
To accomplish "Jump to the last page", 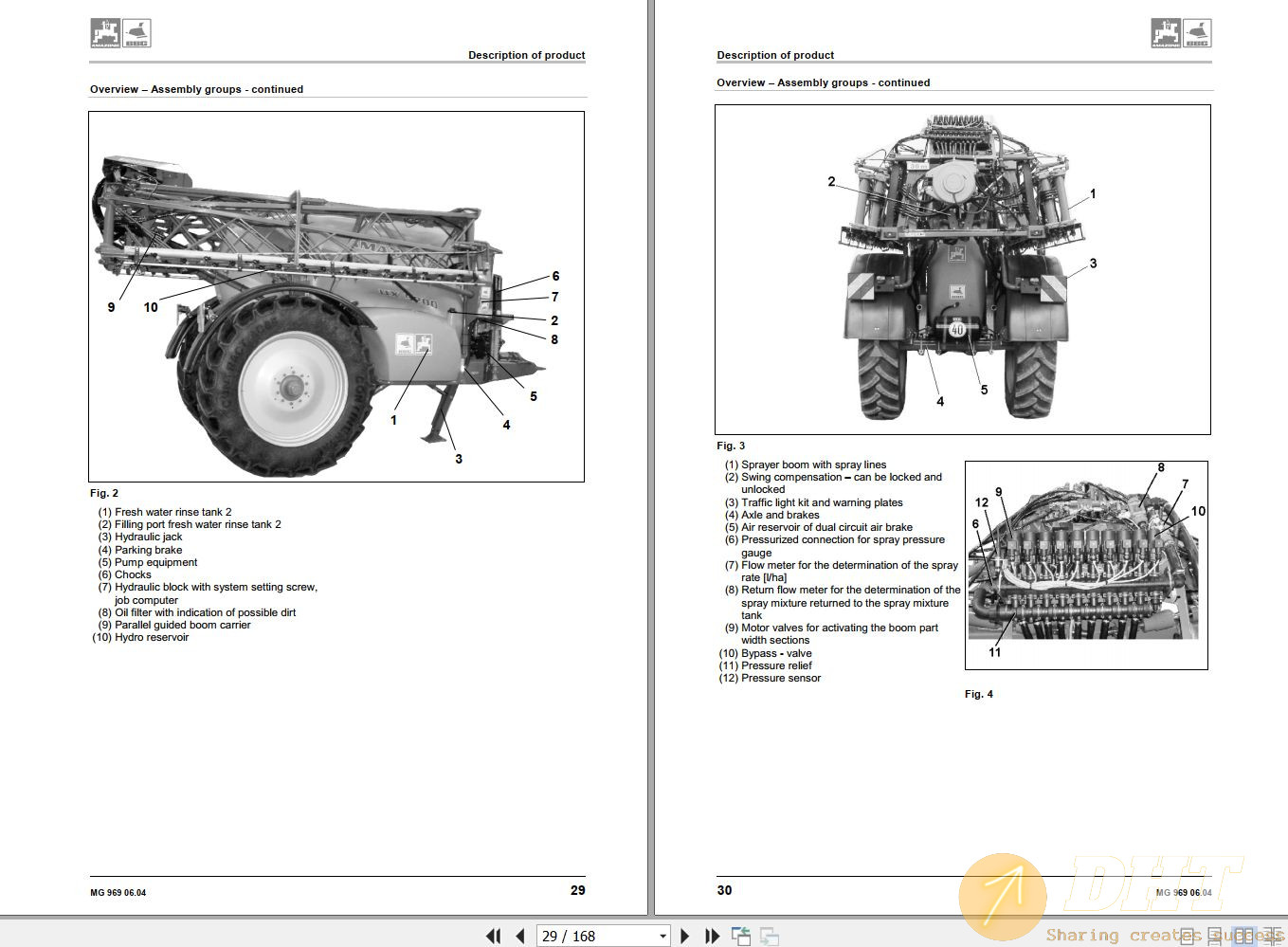I will [713, 936].
